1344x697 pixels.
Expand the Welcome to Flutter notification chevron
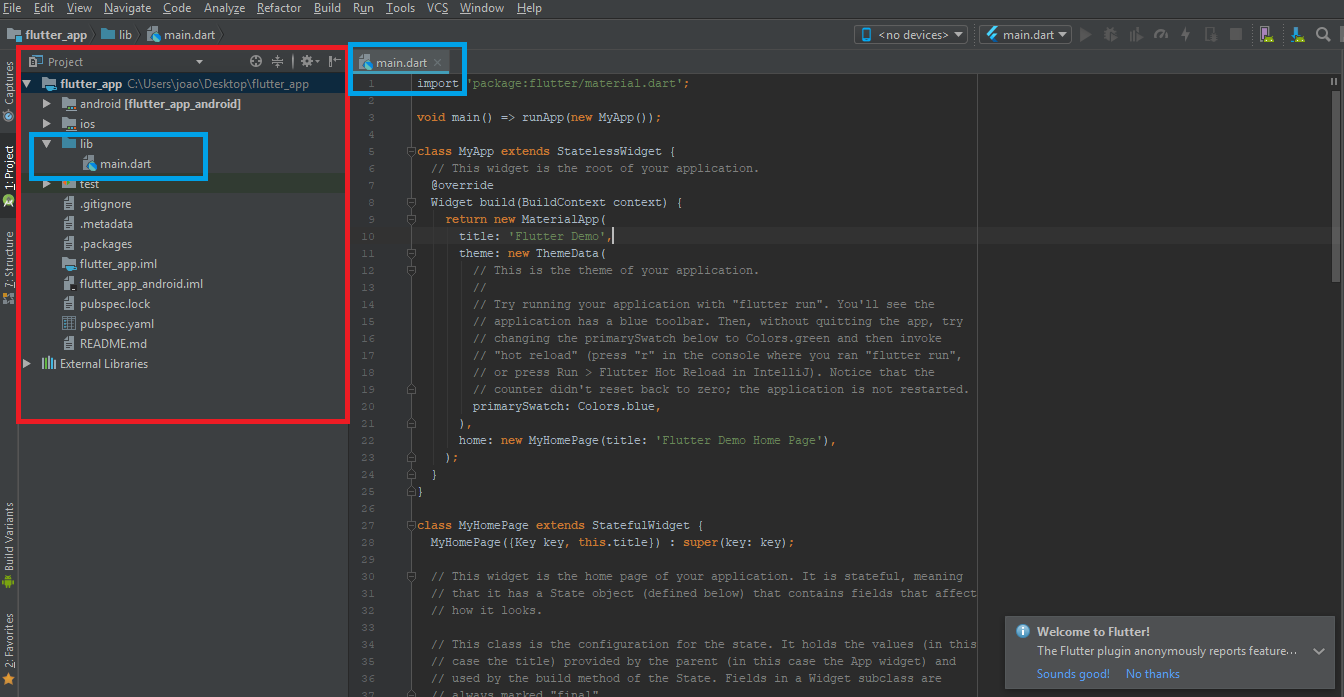pyautogui.click(x=1319, y=651)
